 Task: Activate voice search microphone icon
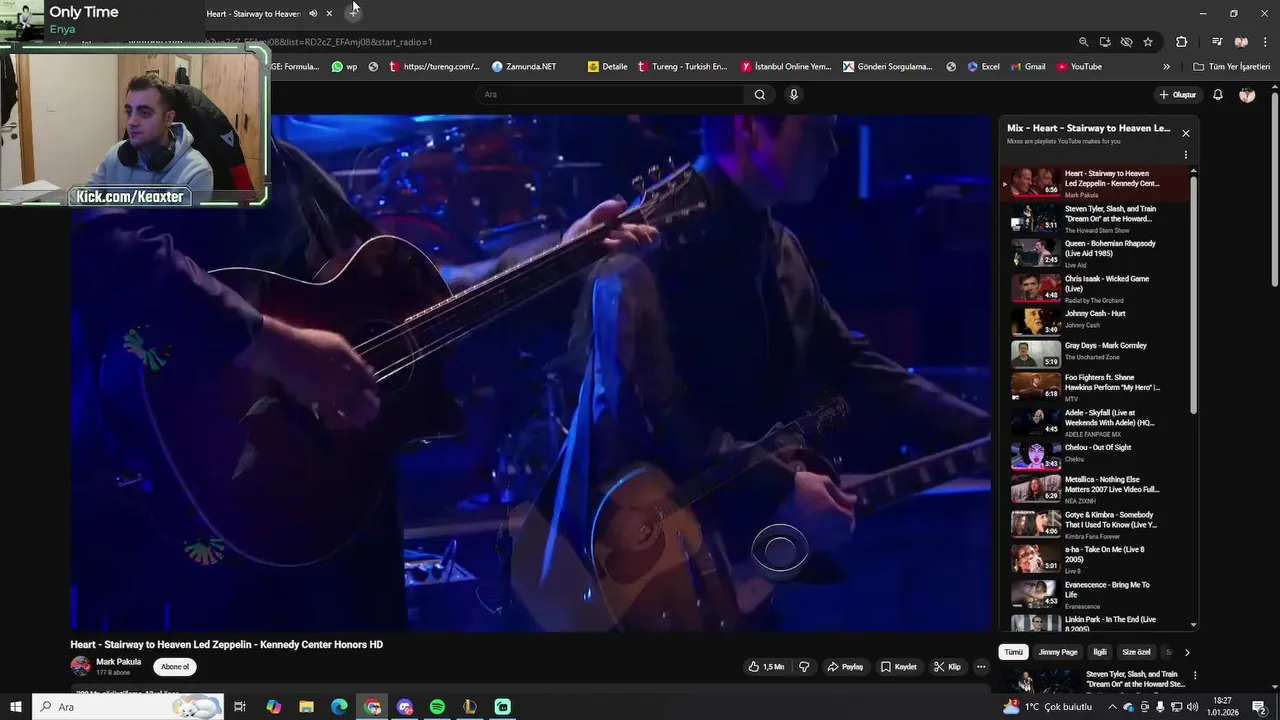[x=794, y=95]
